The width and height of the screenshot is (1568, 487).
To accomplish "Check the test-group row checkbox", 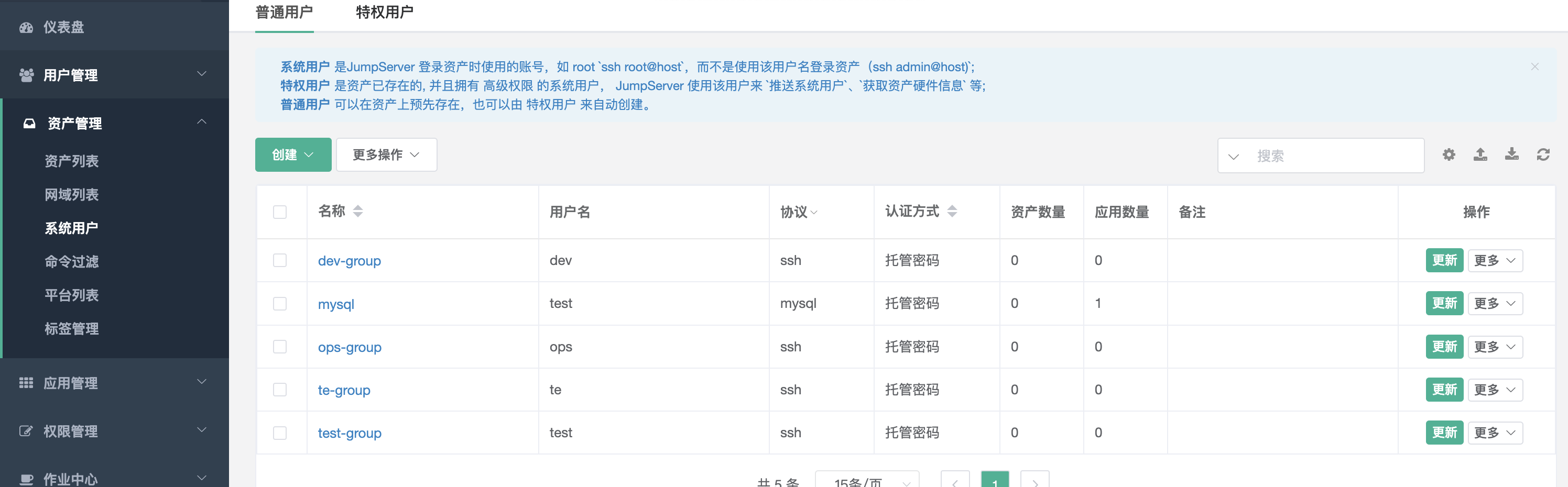I will tap(279, 433).
